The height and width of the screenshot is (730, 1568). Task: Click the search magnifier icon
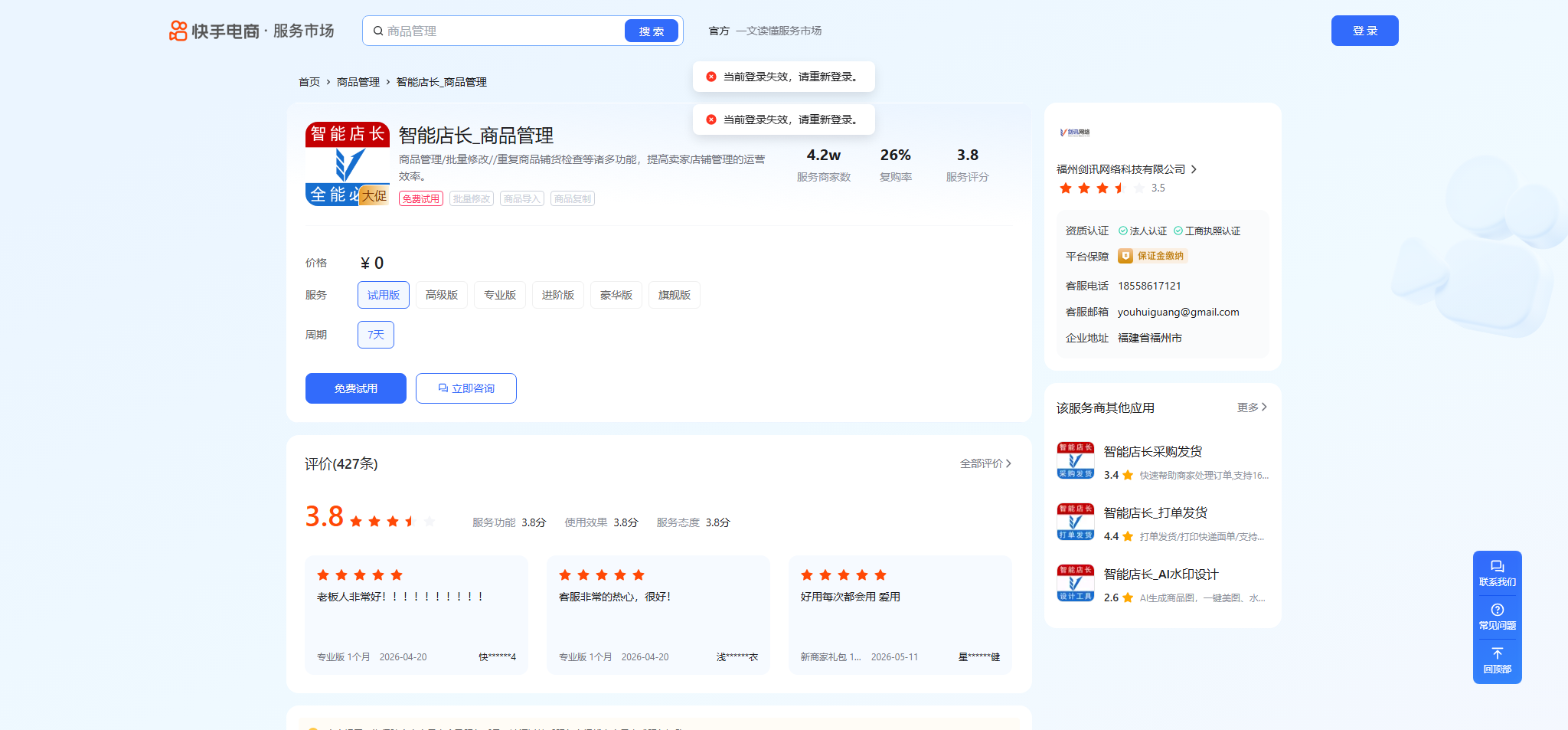(378, 31)
